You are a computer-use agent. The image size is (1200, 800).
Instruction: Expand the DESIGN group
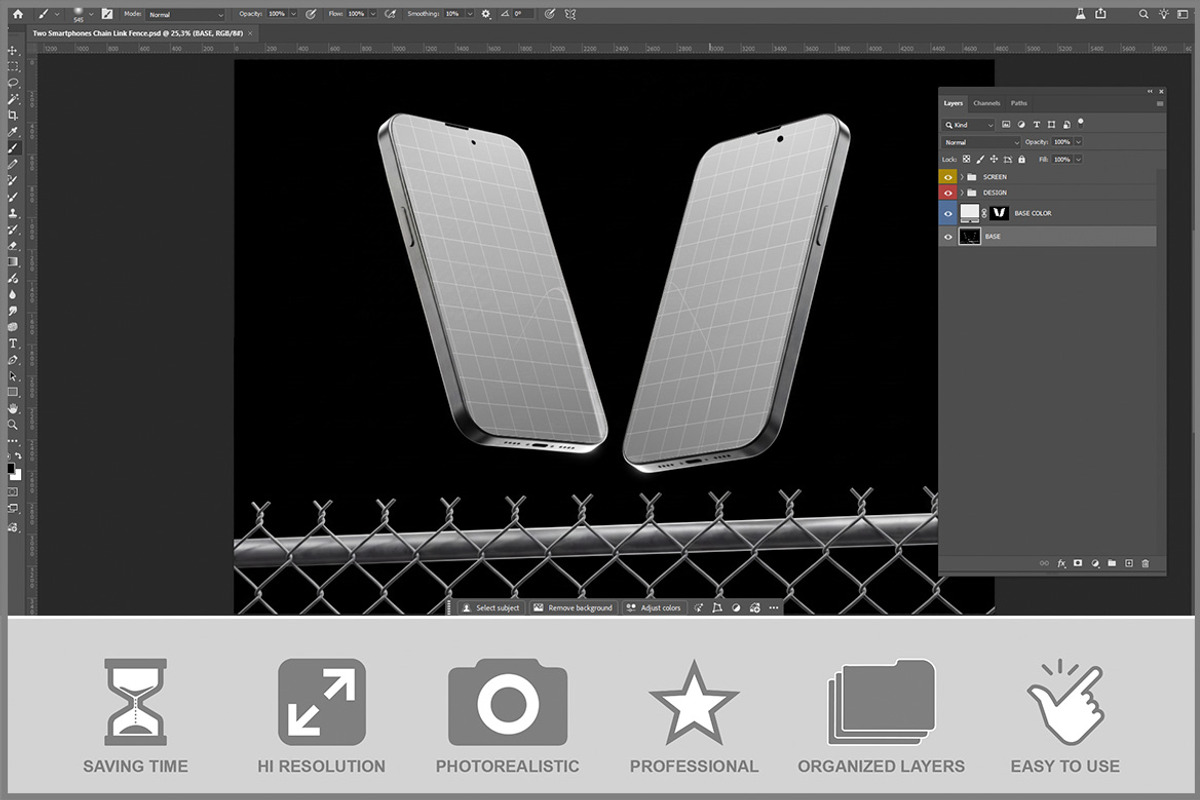[962, 193]
